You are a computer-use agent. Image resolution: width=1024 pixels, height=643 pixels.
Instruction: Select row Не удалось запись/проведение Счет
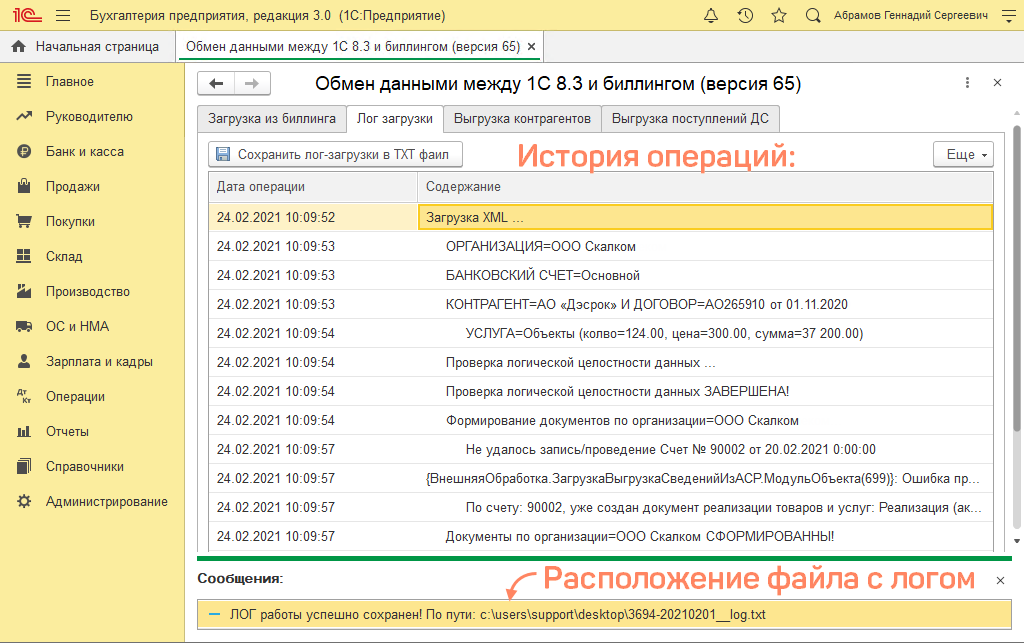tap(601, 449)
